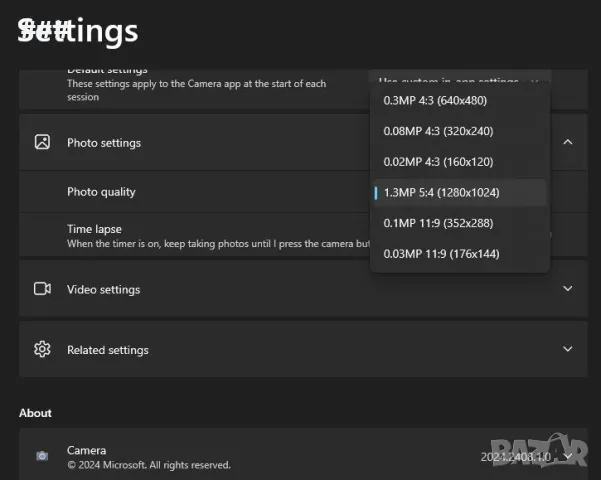Select 0.1MP 11:9 (352x288) option
The image size is (601, 480).
point(460,223)
